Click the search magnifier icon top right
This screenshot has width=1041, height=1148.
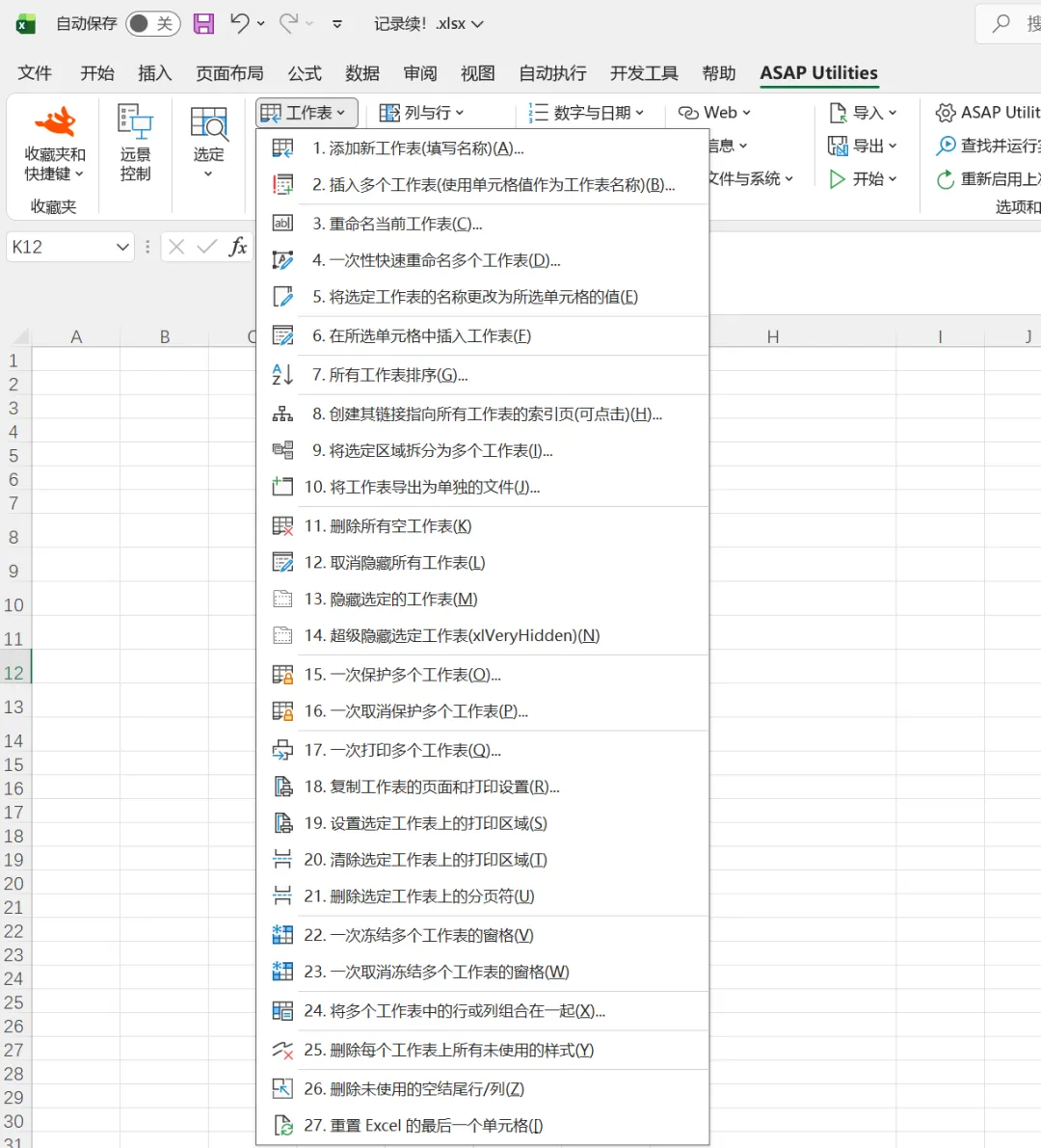1001,23
